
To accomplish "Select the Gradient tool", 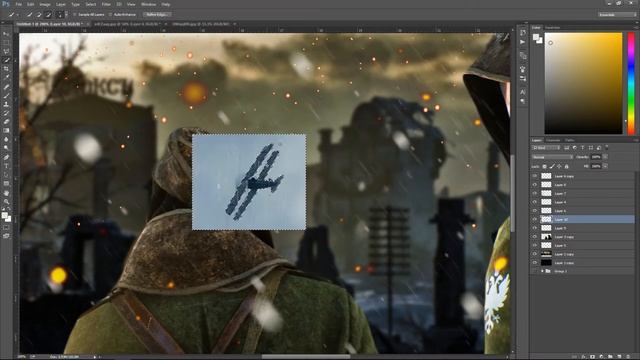I will pos(6,131).
